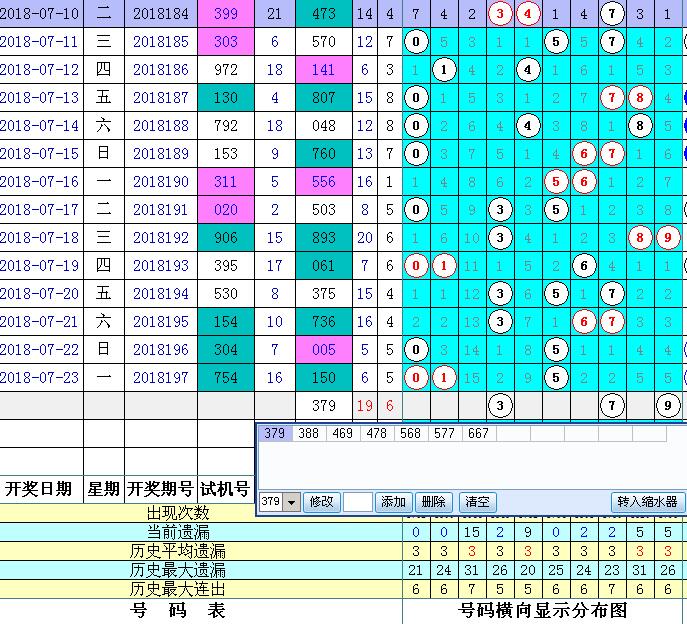Click the 379 cell in the prediction row
687x624 pixels.
pyautogui.click(x=324, y=406)
